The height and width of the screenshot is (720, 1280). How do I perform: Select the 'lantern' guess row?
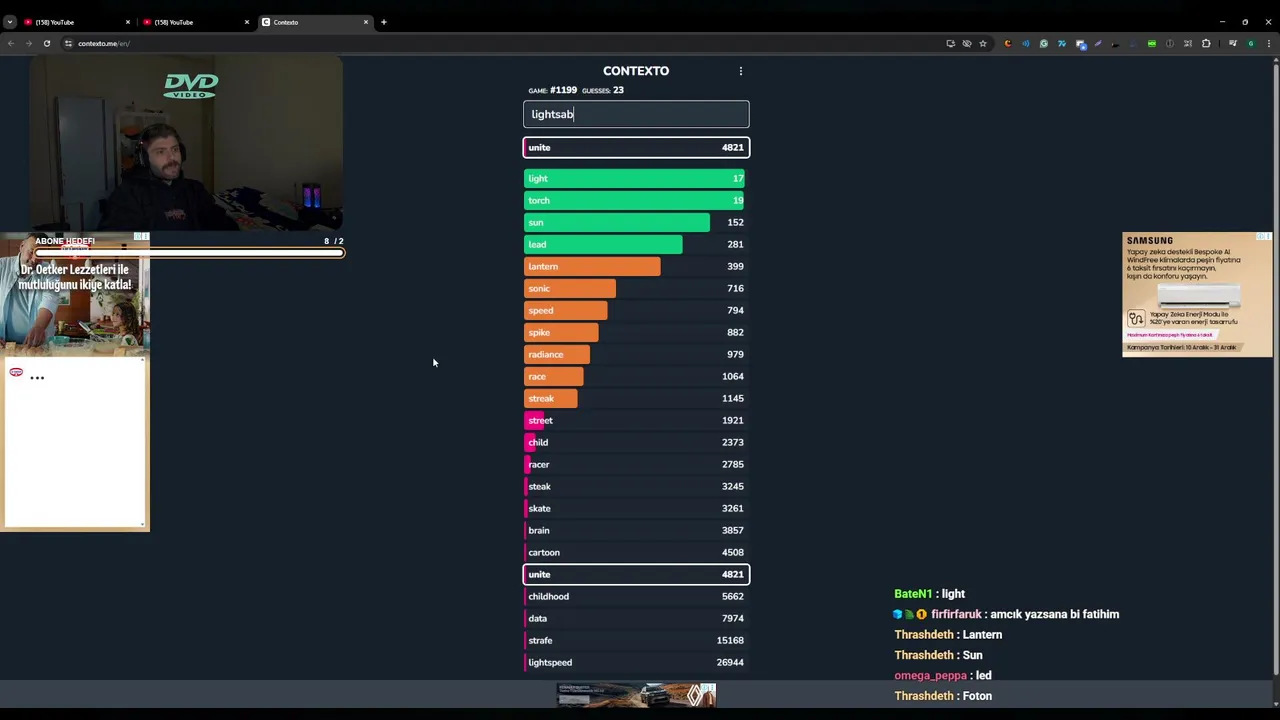636,266
